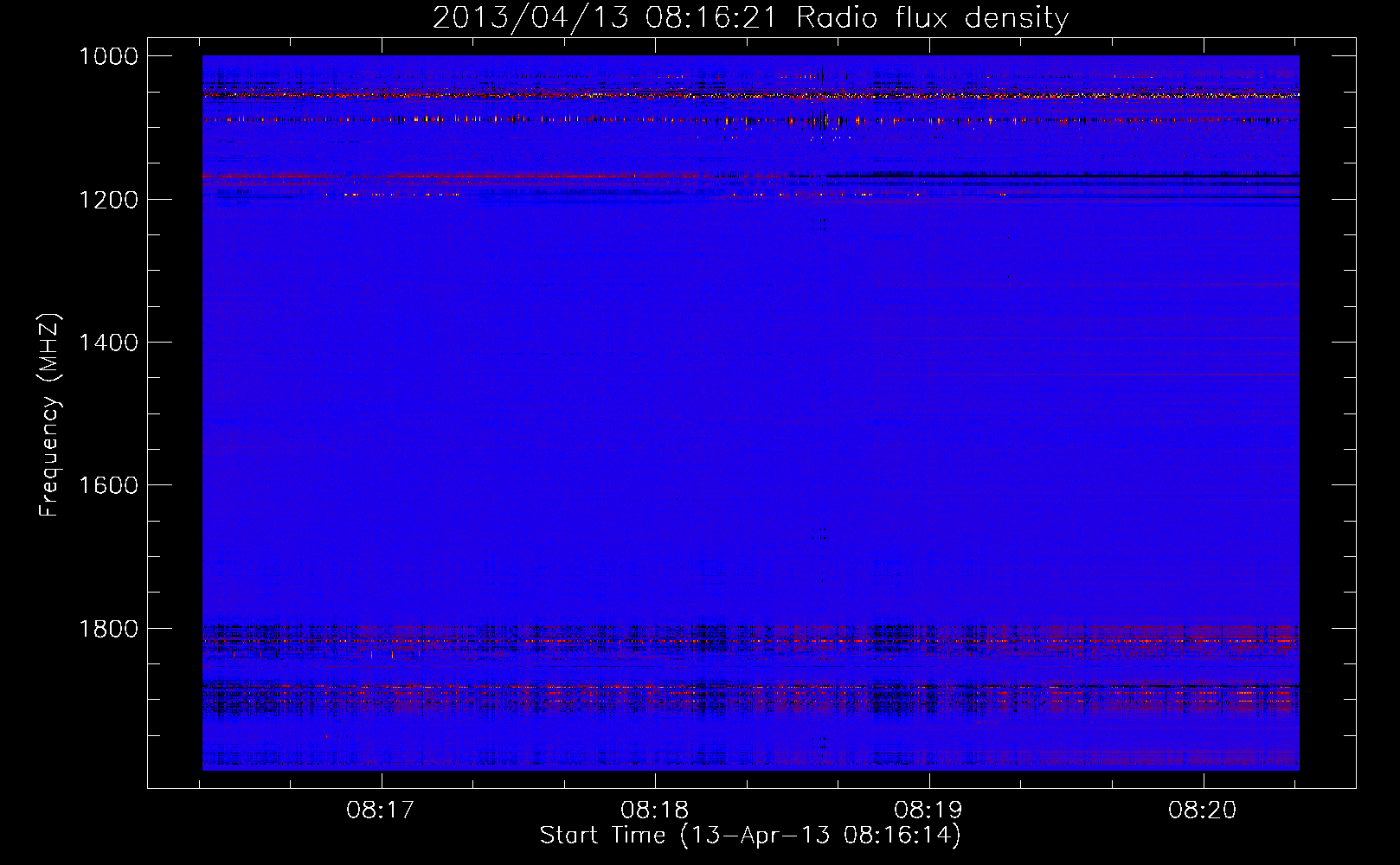This screenshot has height=865, width=1400.
Task: Click the 1800 frequency tick label
Action: click(x=108, y=629)
